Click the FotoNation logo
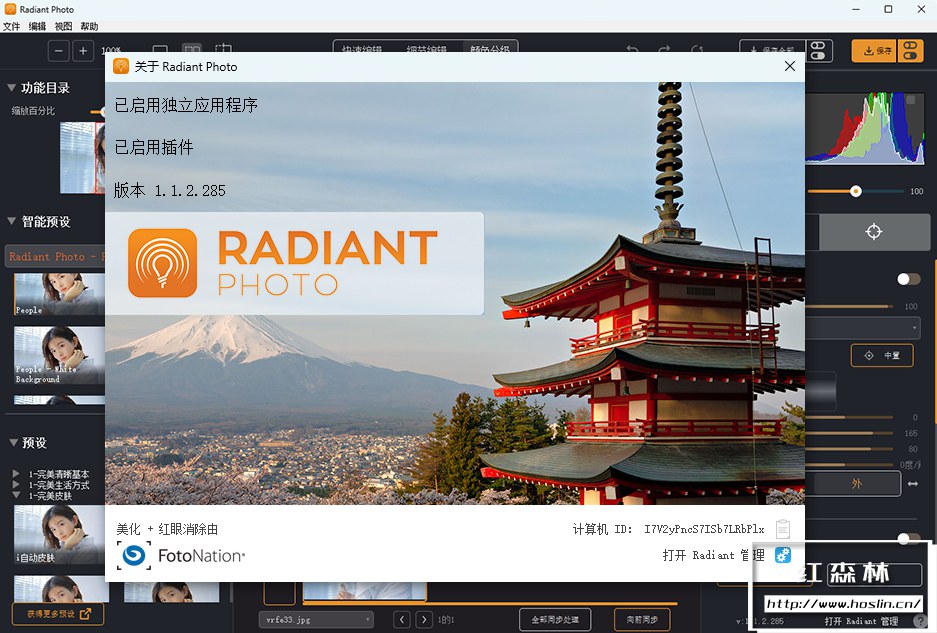 click(182, 556)
